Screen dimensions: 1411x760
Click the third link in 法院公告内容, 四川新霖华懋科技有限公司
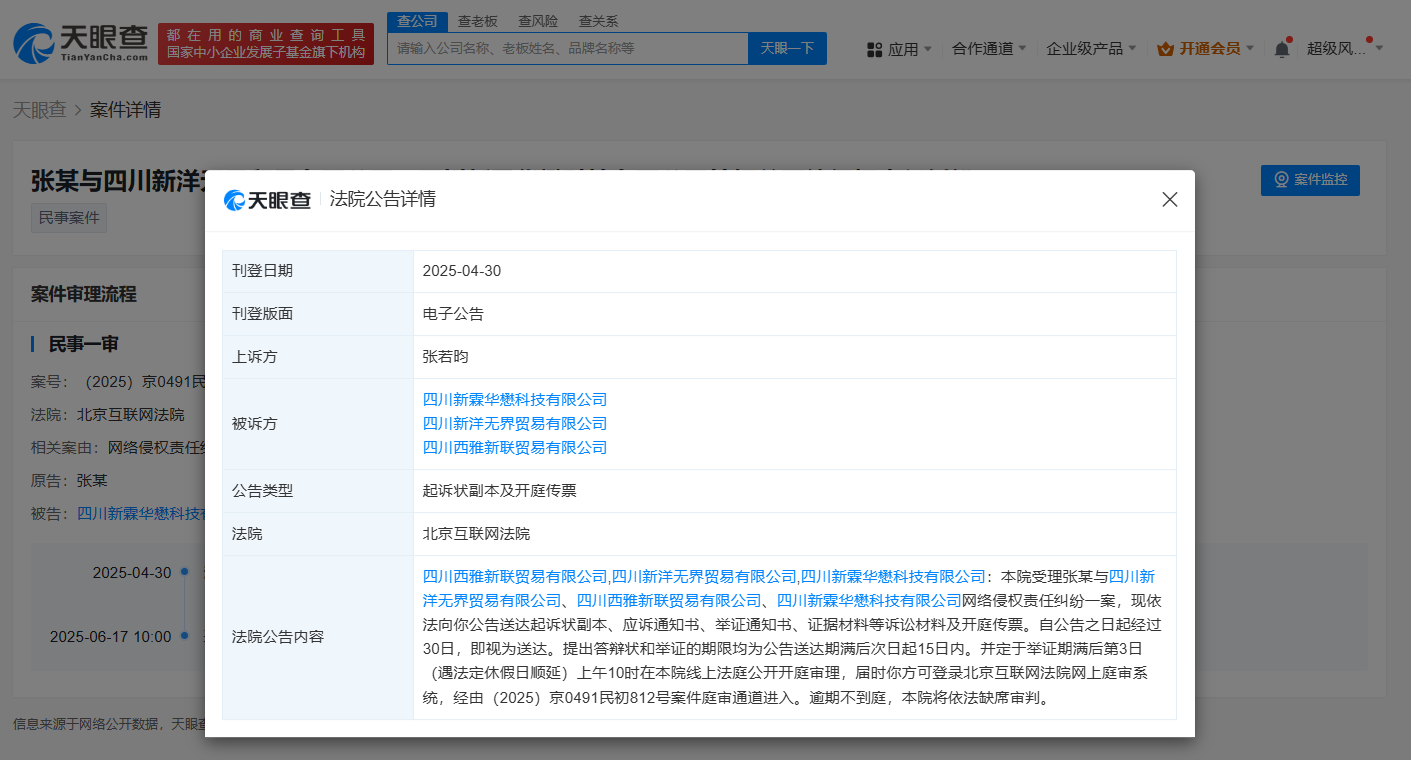894,576
